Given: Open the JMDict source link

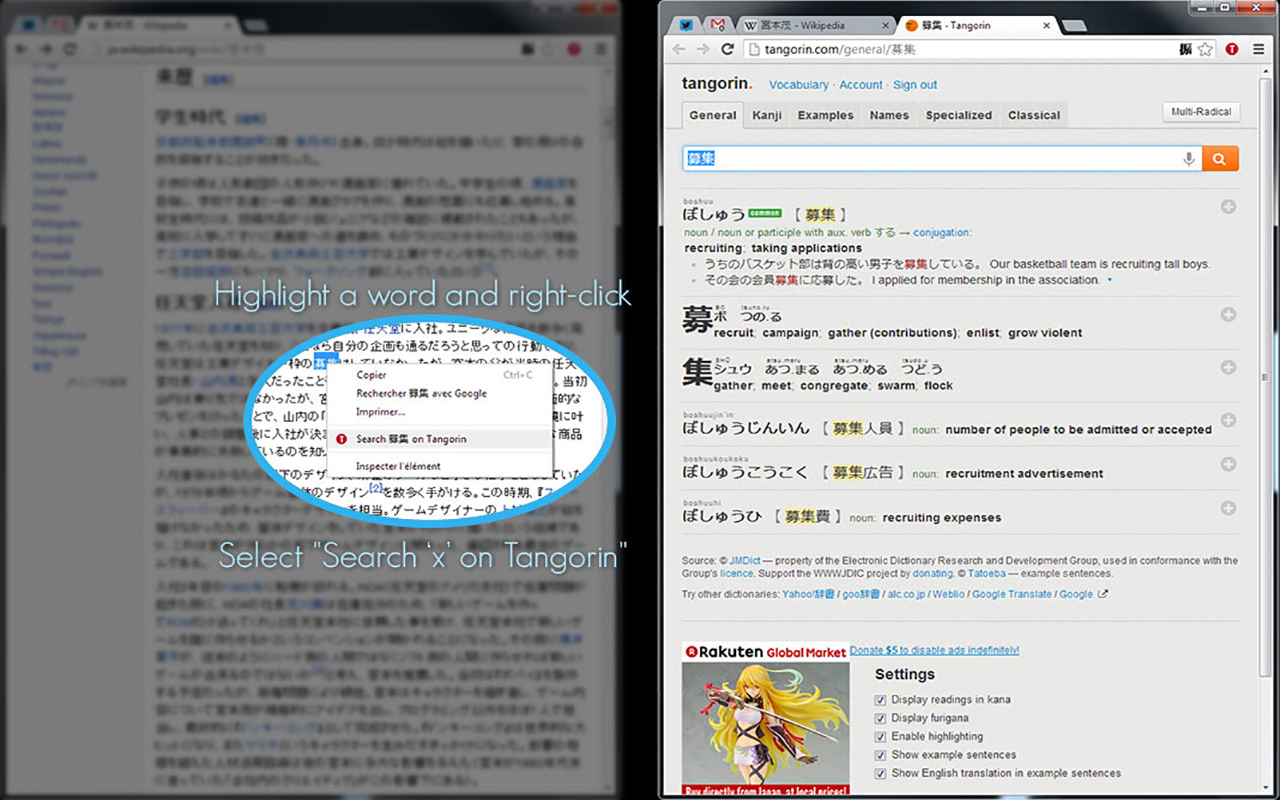Looking at the screenshot, I should click(746, 561).
